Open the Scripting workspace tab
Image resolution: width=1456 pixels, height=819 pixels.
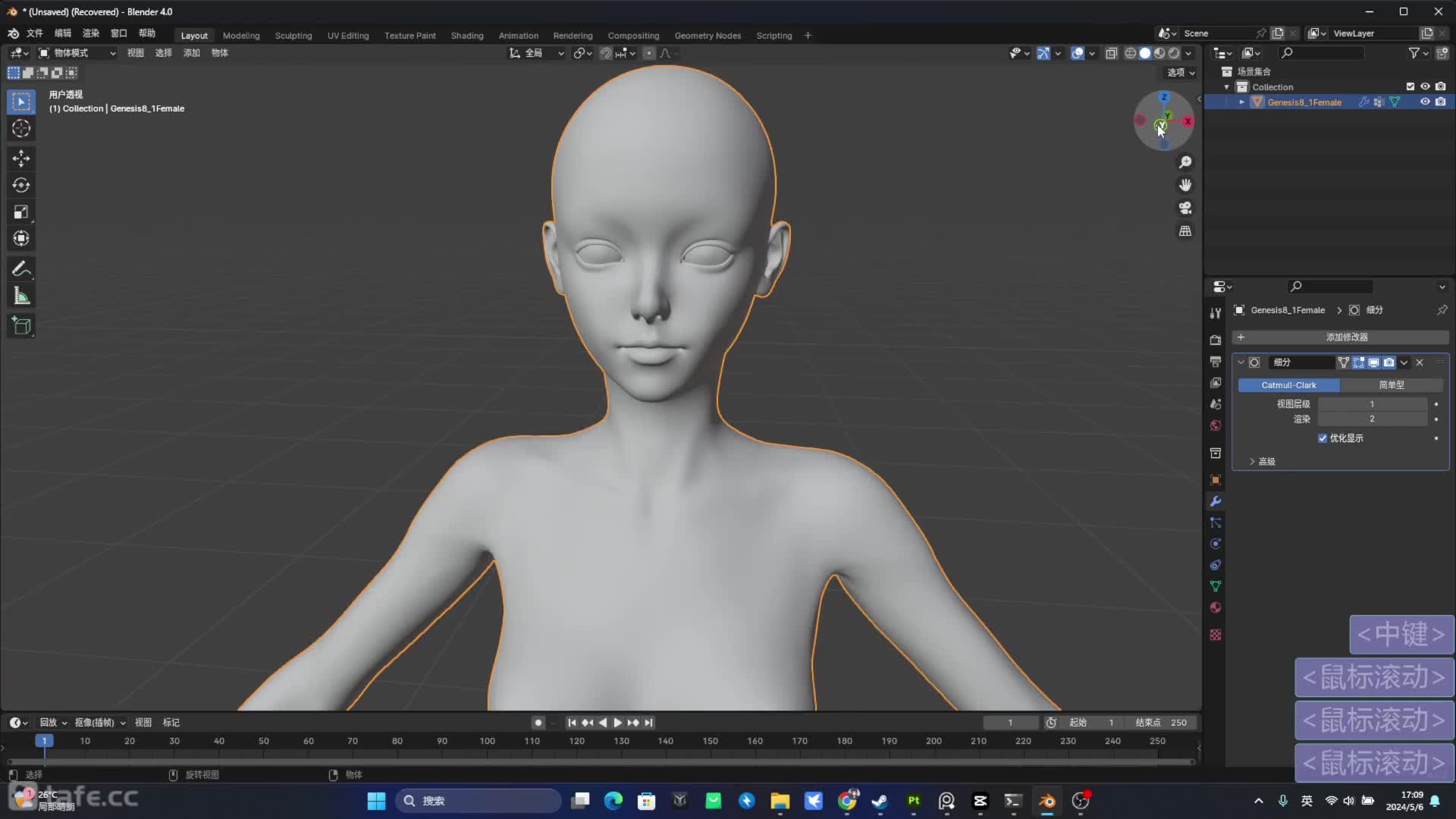pos(775,35)
